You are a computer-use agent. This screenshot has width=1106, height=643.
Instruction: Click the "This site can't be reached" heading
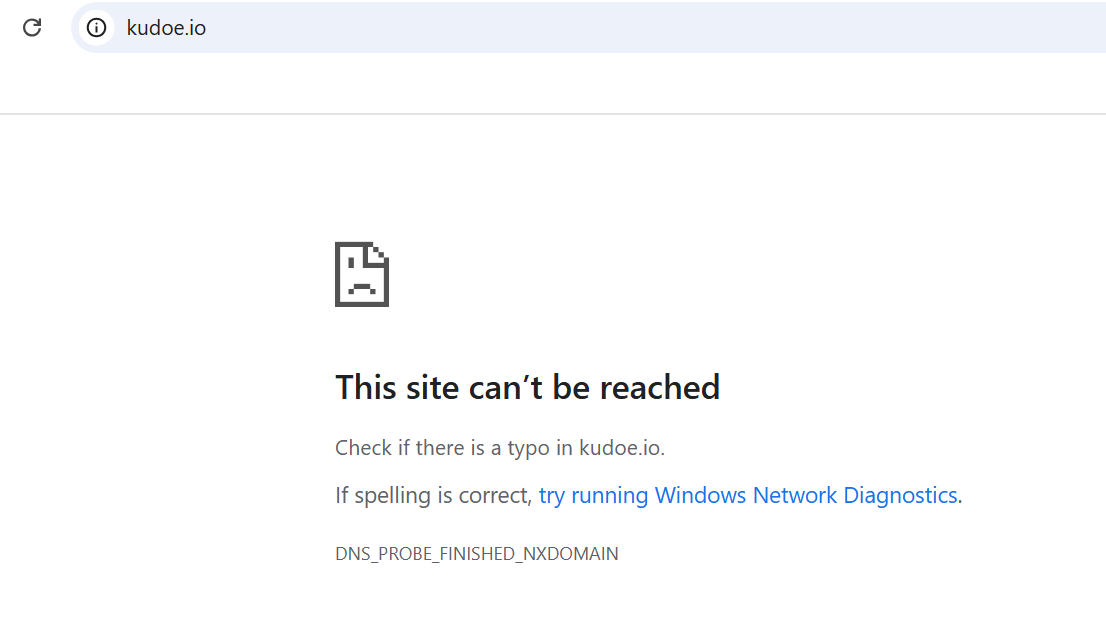point(527,387)
